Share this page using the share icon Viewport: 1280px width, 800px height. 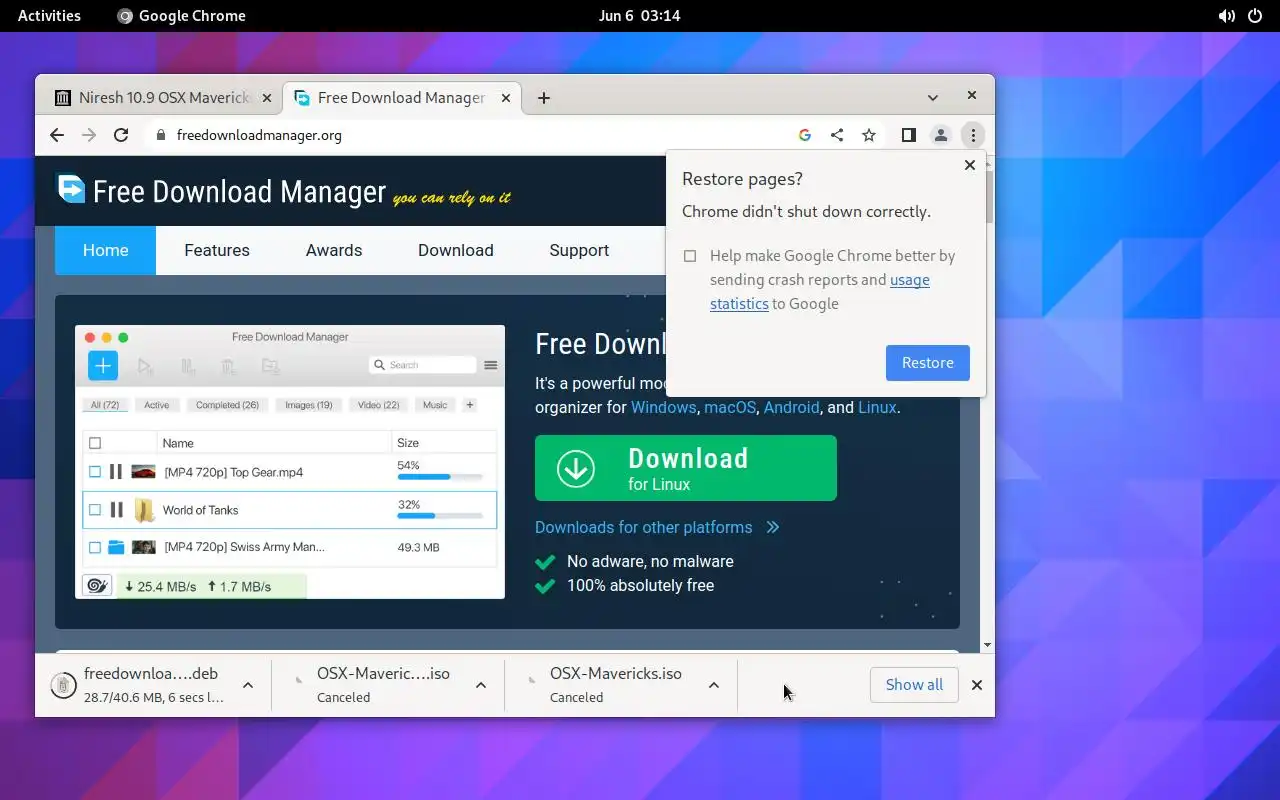click(x=837, y=135)
